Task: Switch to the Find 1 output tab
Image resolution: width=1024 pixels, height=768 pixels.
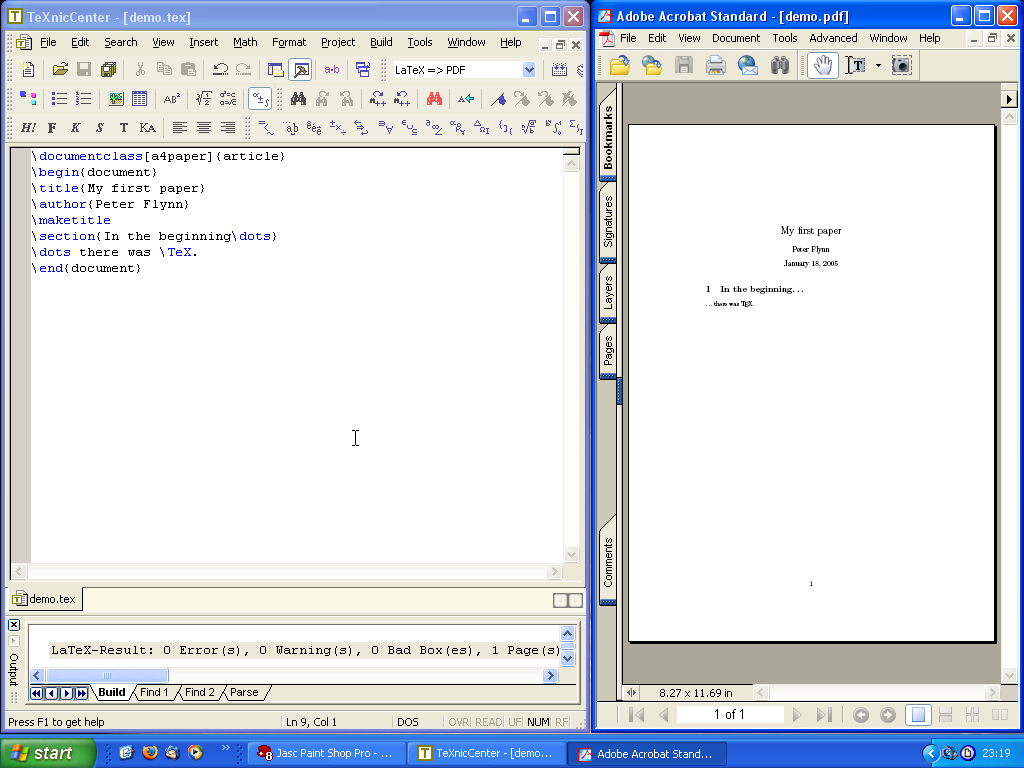Action: point(154,692)
